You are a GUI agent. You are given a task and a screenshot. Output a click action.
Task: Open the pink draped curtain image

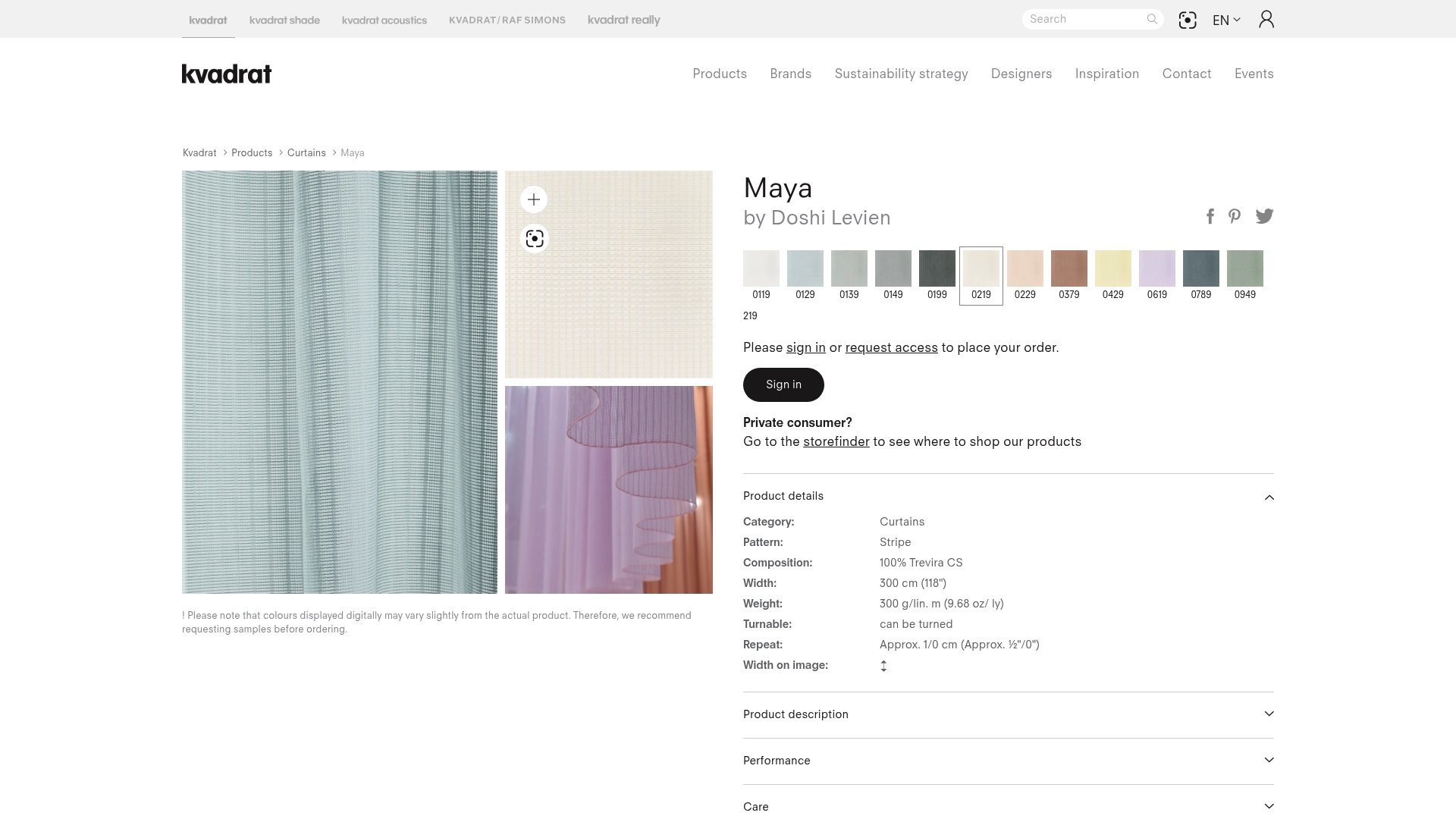pyautogui.click(x=609, y=490)
